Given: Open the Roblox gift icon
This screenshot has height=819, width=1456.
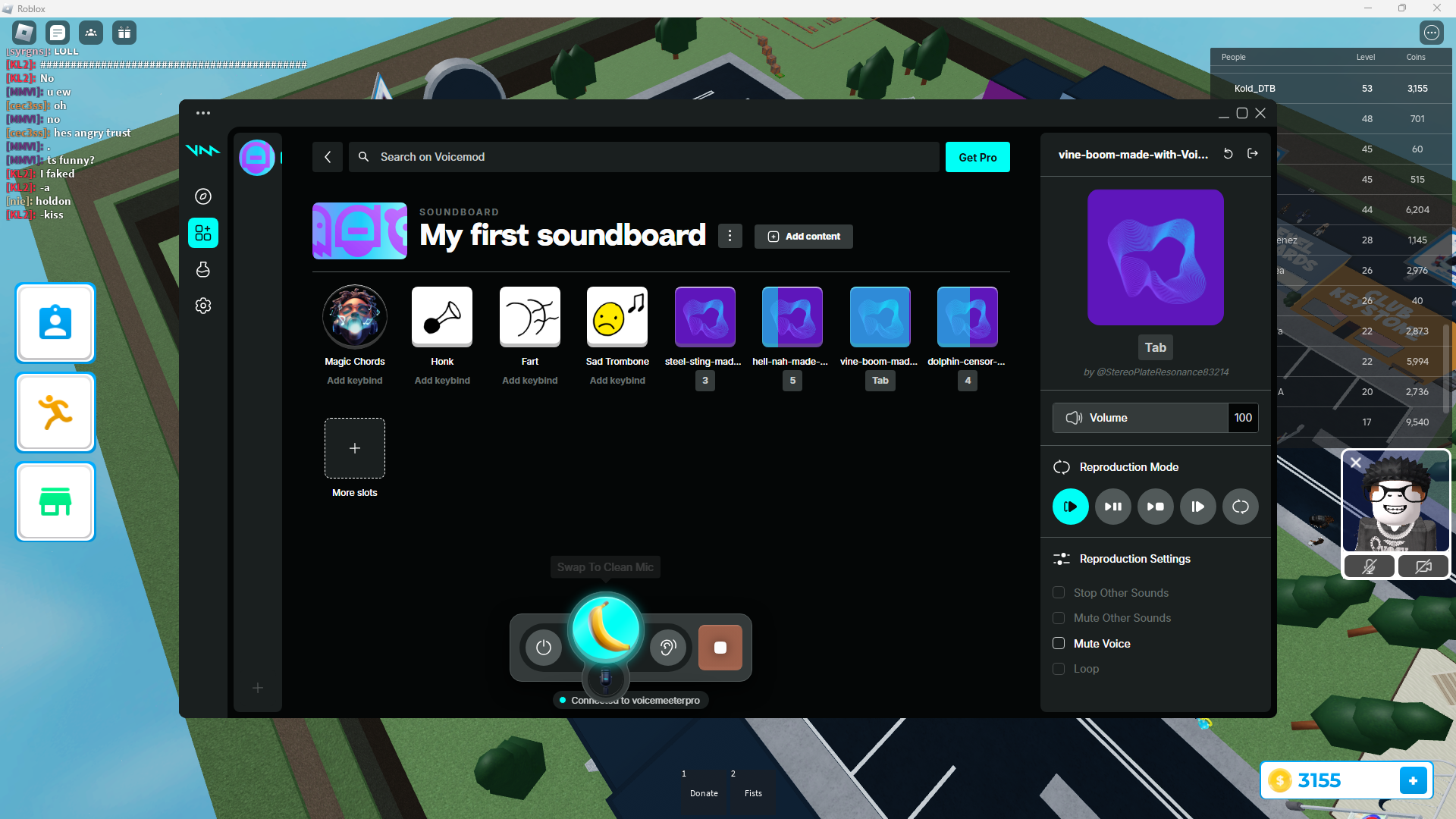Looking at the screenshot, I should (124, 33).
